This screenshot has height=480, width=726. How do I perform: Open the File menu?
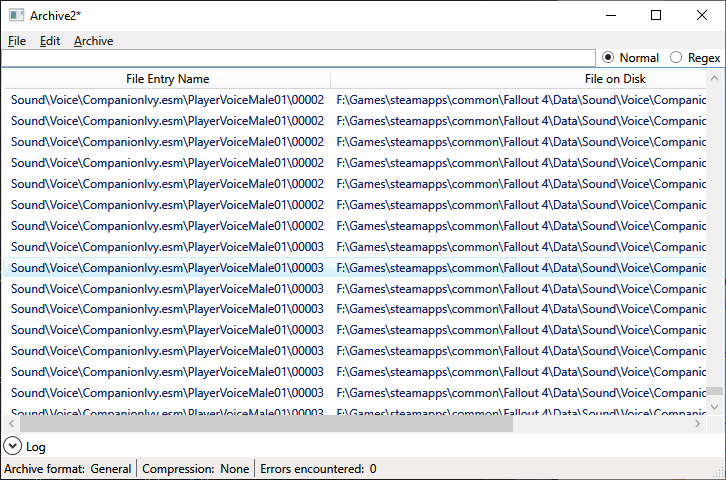17,41
